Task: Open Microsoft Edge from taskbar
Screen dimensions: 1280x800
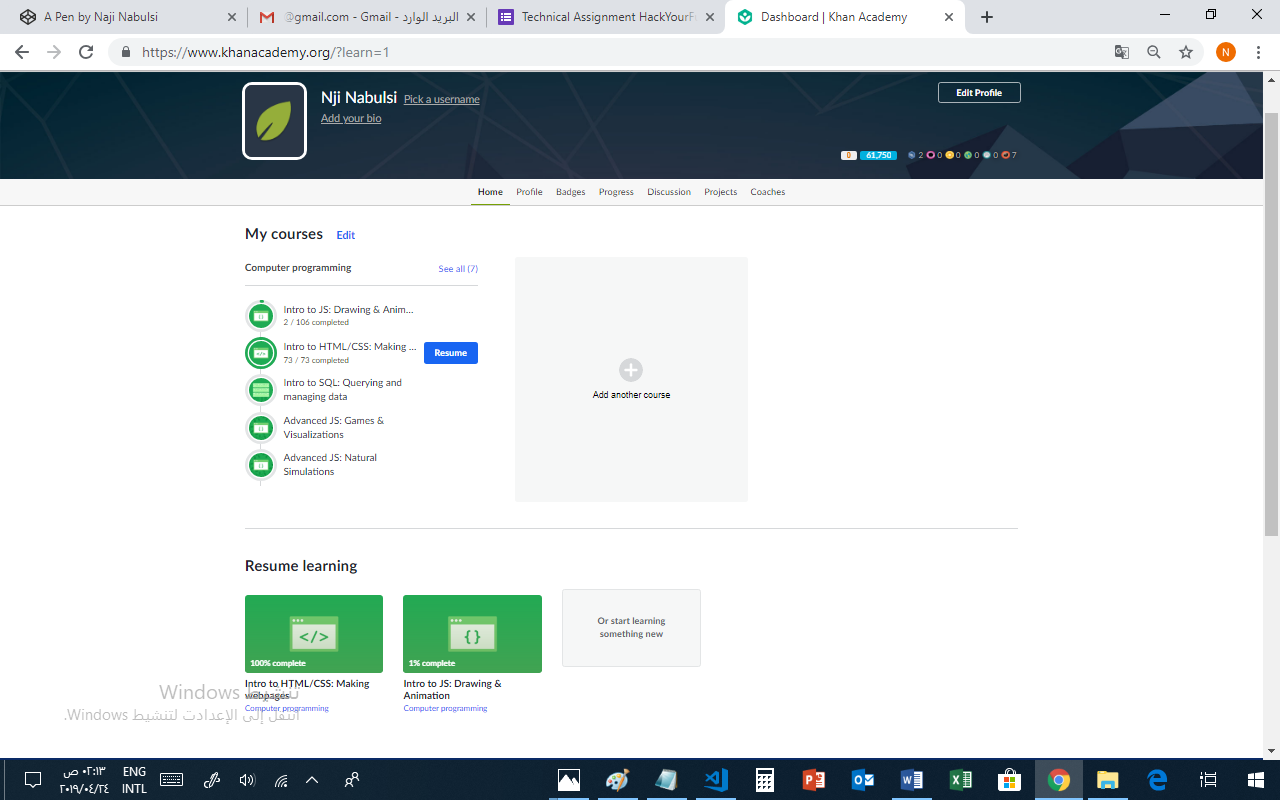Action: coord(1157,780)
